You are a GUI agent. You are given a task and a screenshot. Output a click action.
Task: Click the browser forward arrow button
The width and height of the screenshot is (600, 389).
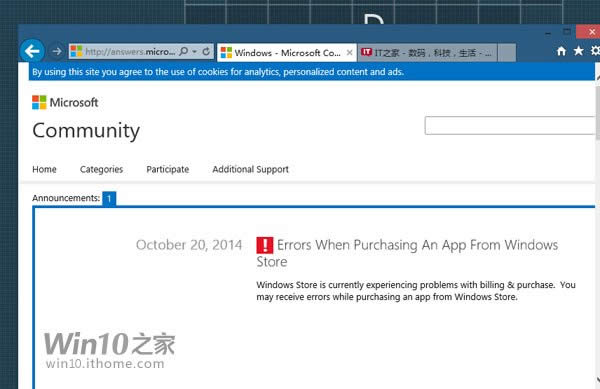57,51
